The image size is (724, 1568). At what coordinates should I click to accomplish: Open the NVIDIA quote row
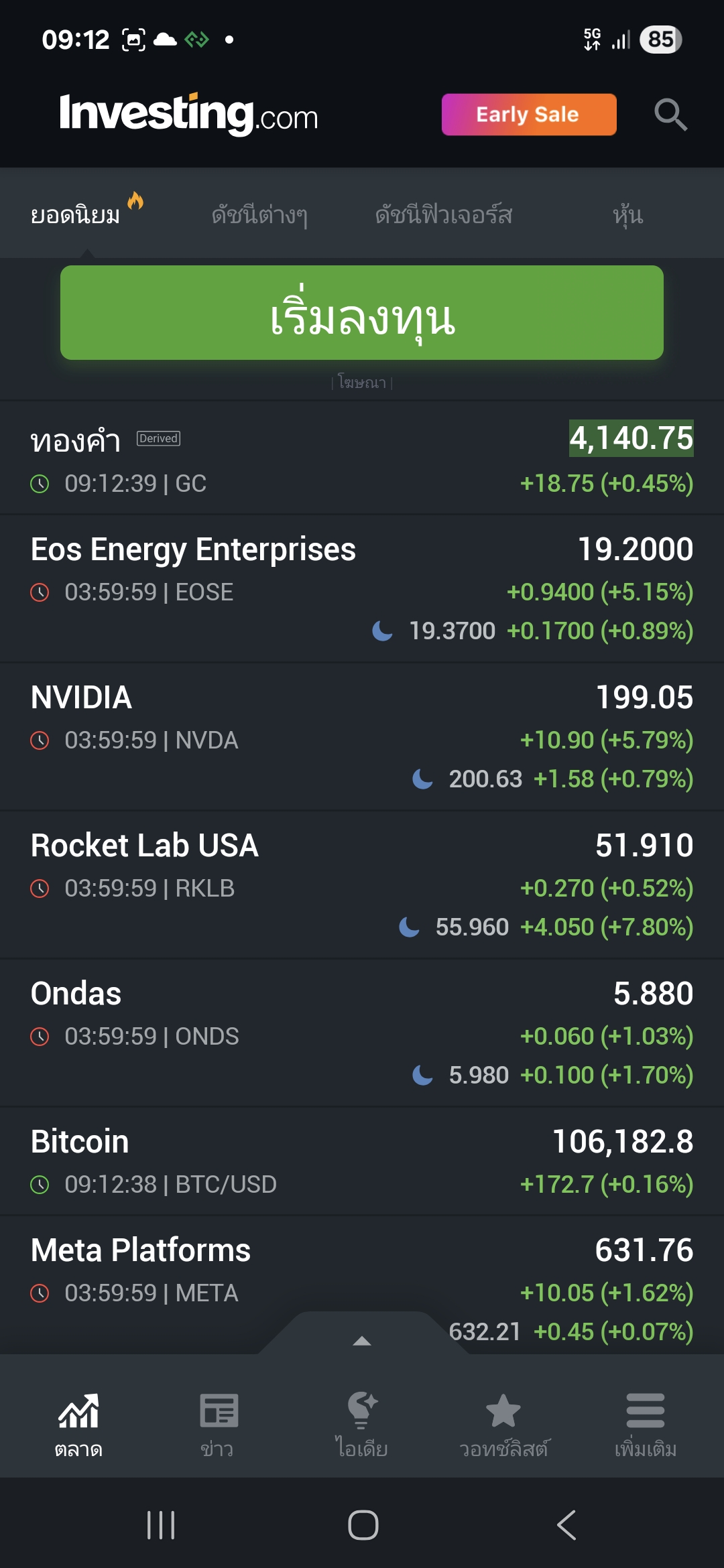coord(362,736)
